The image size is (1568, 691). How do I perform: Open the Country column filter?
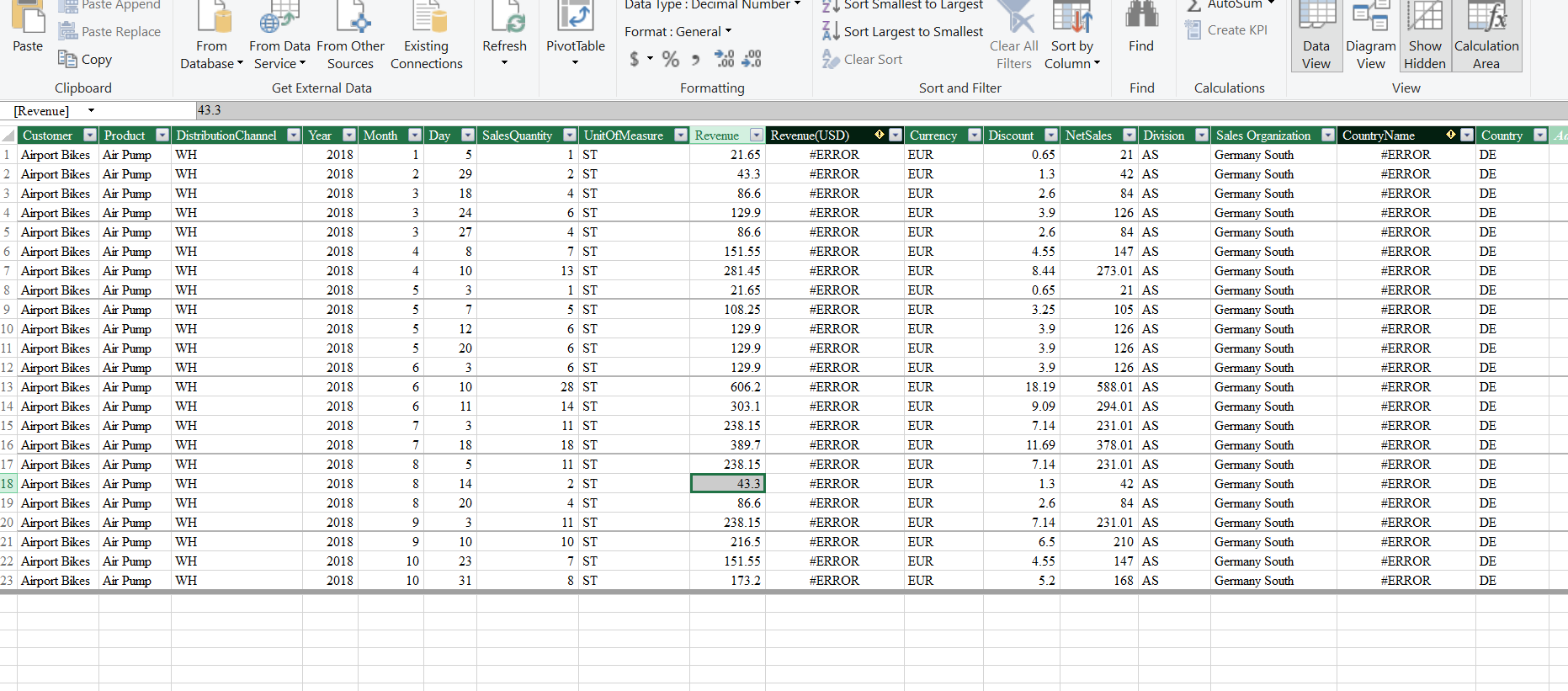(1540, 136)
